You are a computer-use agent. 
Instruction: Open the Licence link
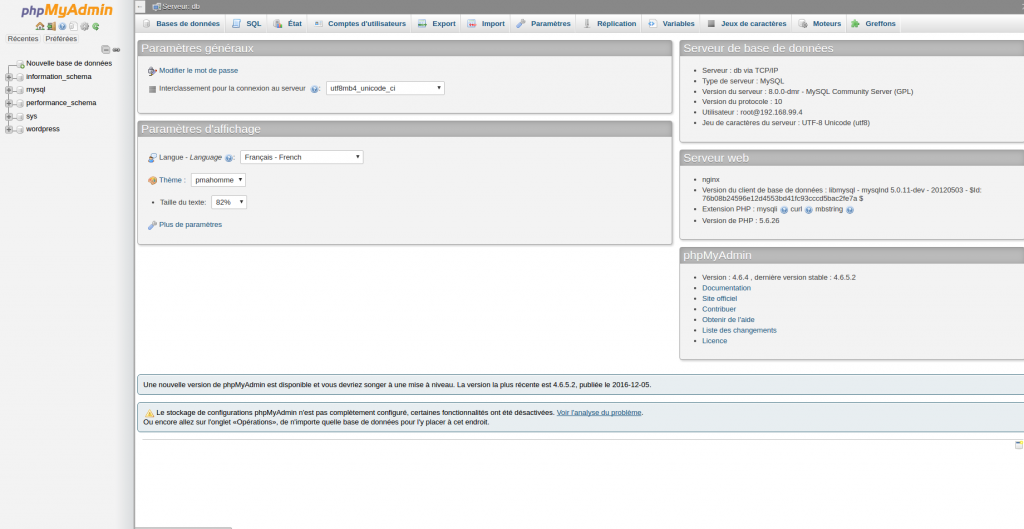pyautogui.click(x=714, y=340)
